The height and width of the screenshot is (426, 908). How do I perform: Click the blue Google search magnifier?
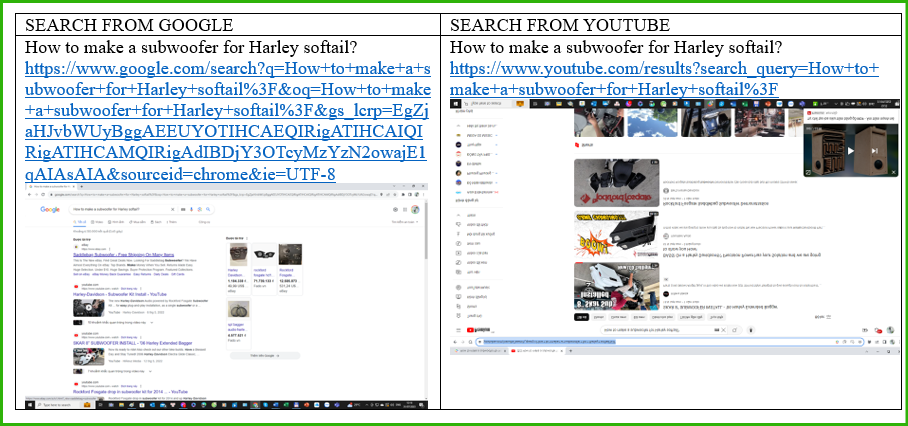coord(207,210)
